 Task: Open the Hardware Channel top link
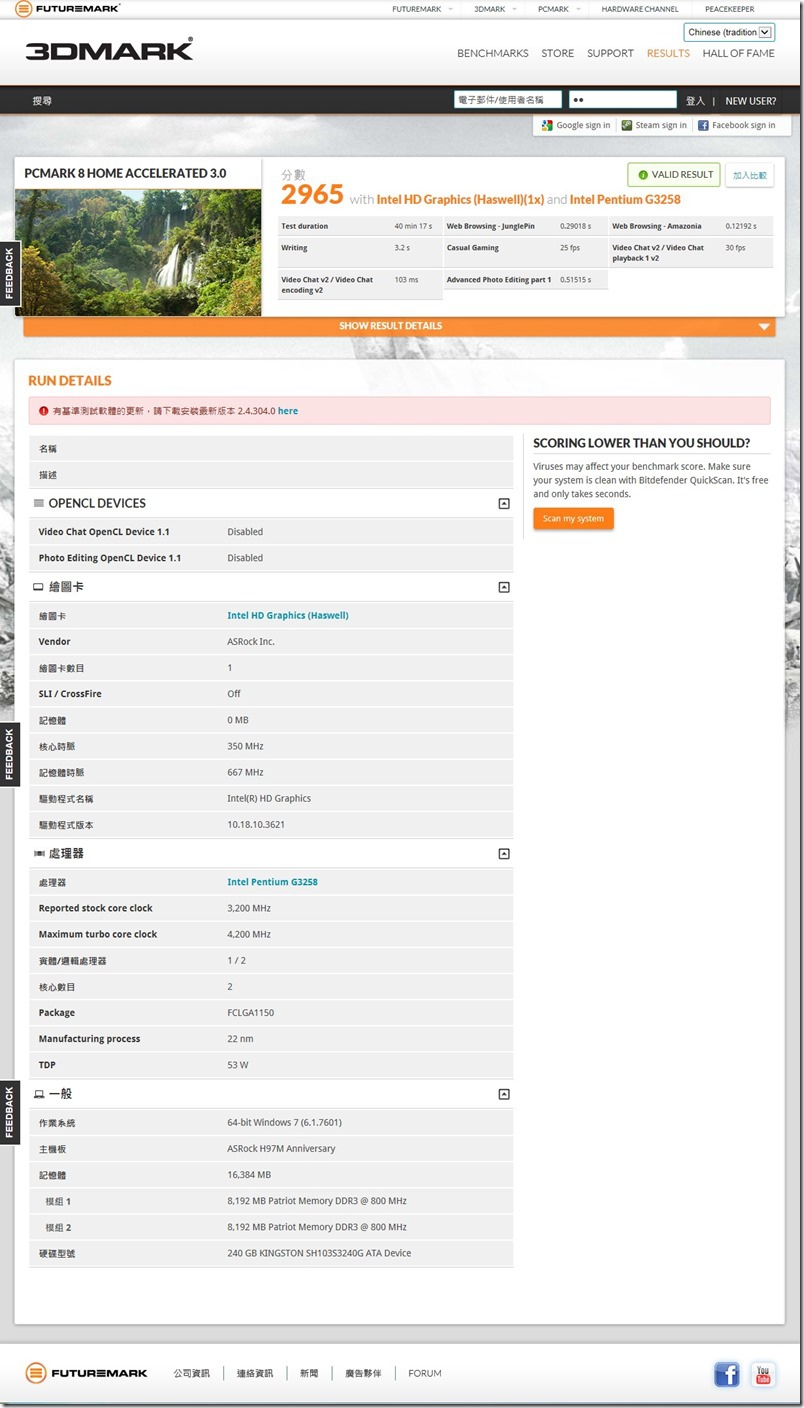click(x=640, y=9)
